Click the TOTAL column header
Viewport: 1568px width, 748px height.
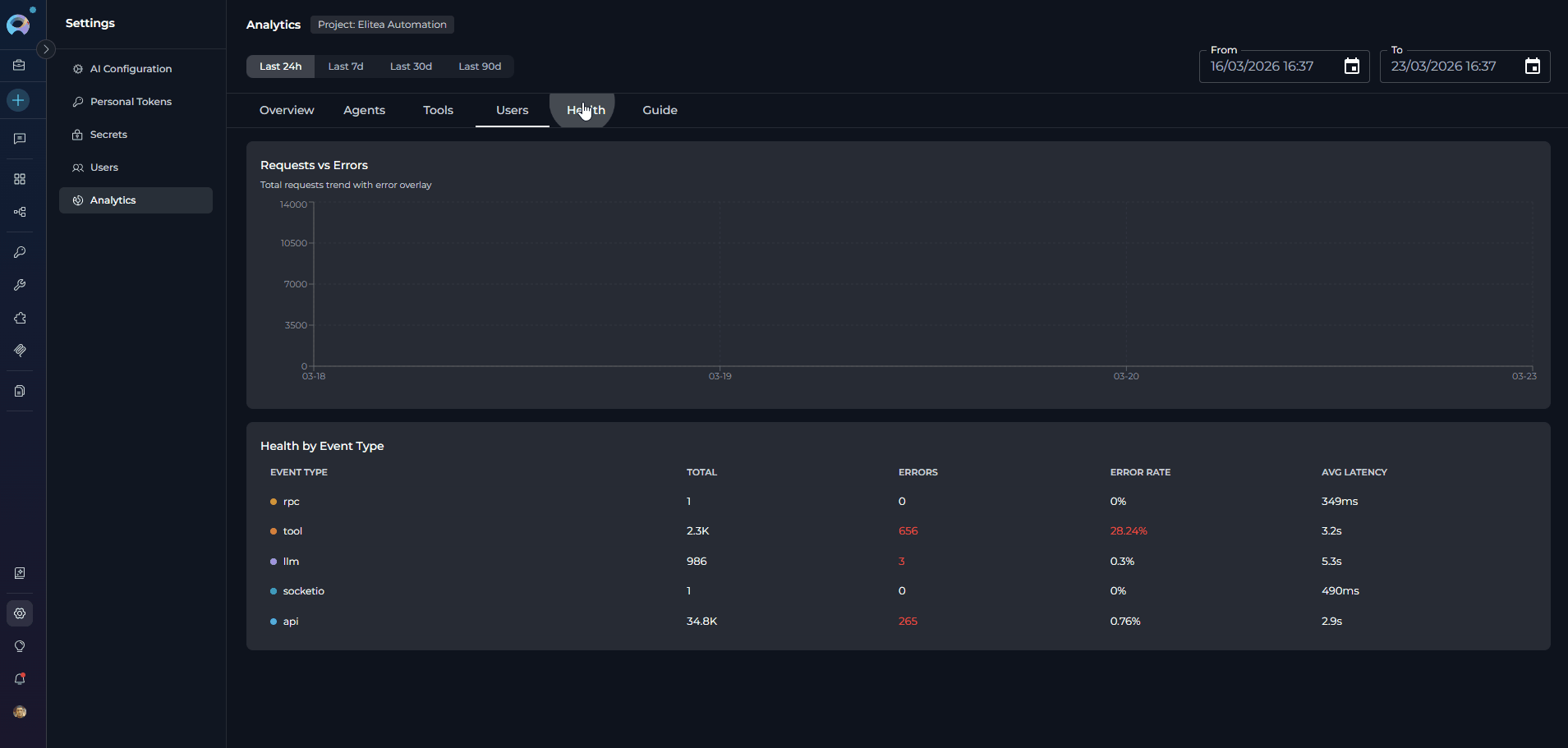pyautogui.click(x=701, y=472)
